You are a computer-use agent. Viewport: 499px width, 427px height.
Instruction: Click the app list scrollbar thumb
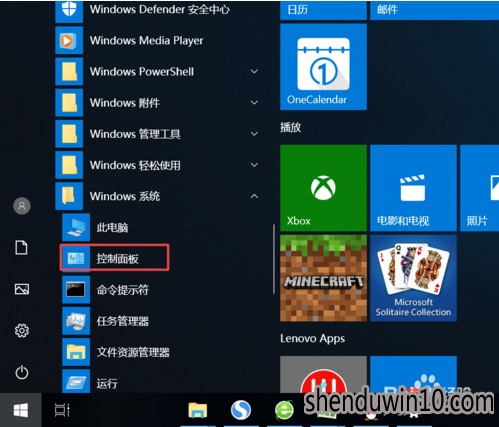click(x=274, y=259)
